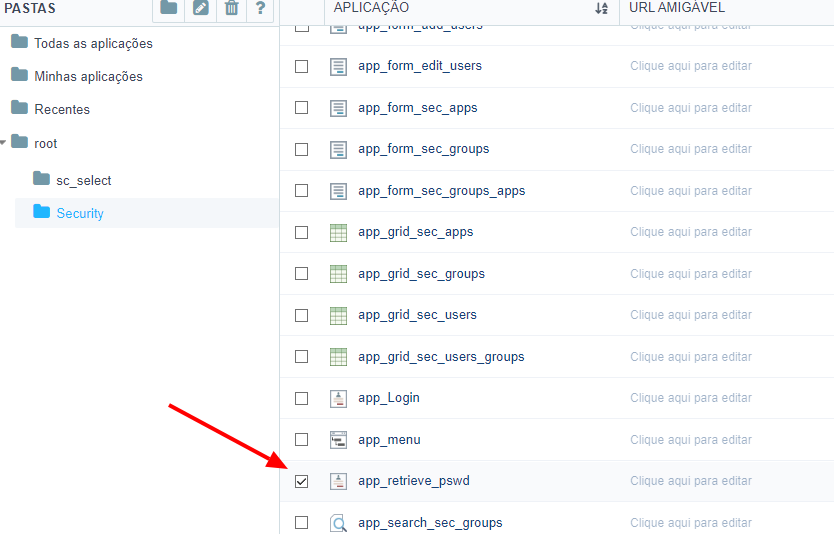The width and height of the screenshot is (834, 534).
Task: Click the app_form_edit_users form icon
Action: 338,66
